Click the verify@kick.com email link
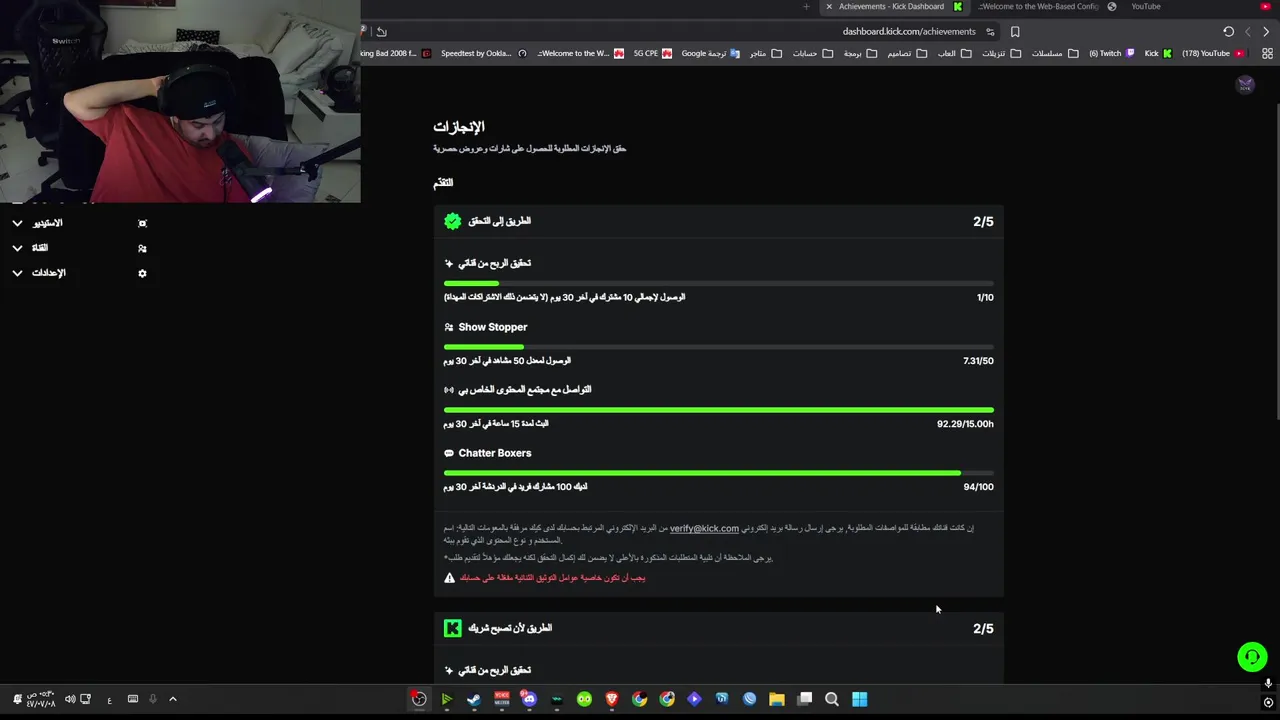 (x=704, y=528)
